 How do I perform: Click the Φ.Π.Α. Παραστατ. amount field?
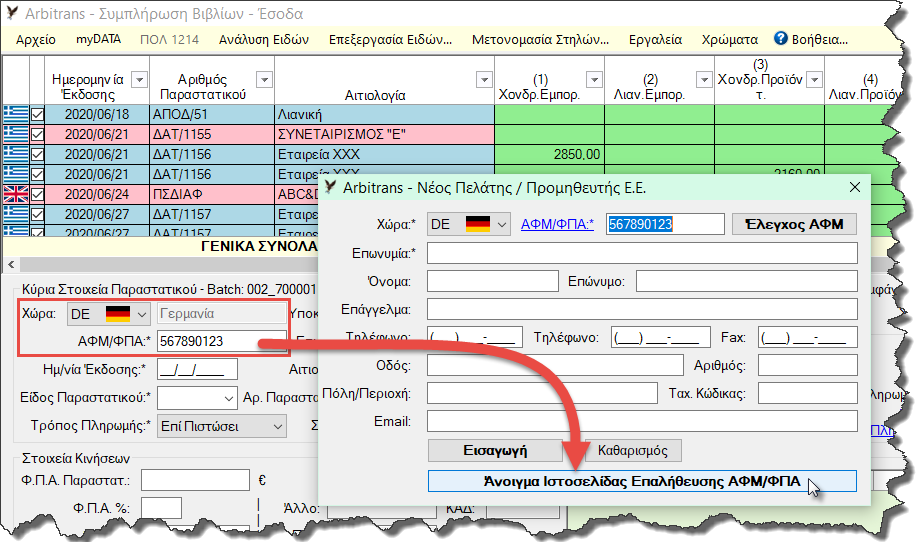click(x=195, y=481)
